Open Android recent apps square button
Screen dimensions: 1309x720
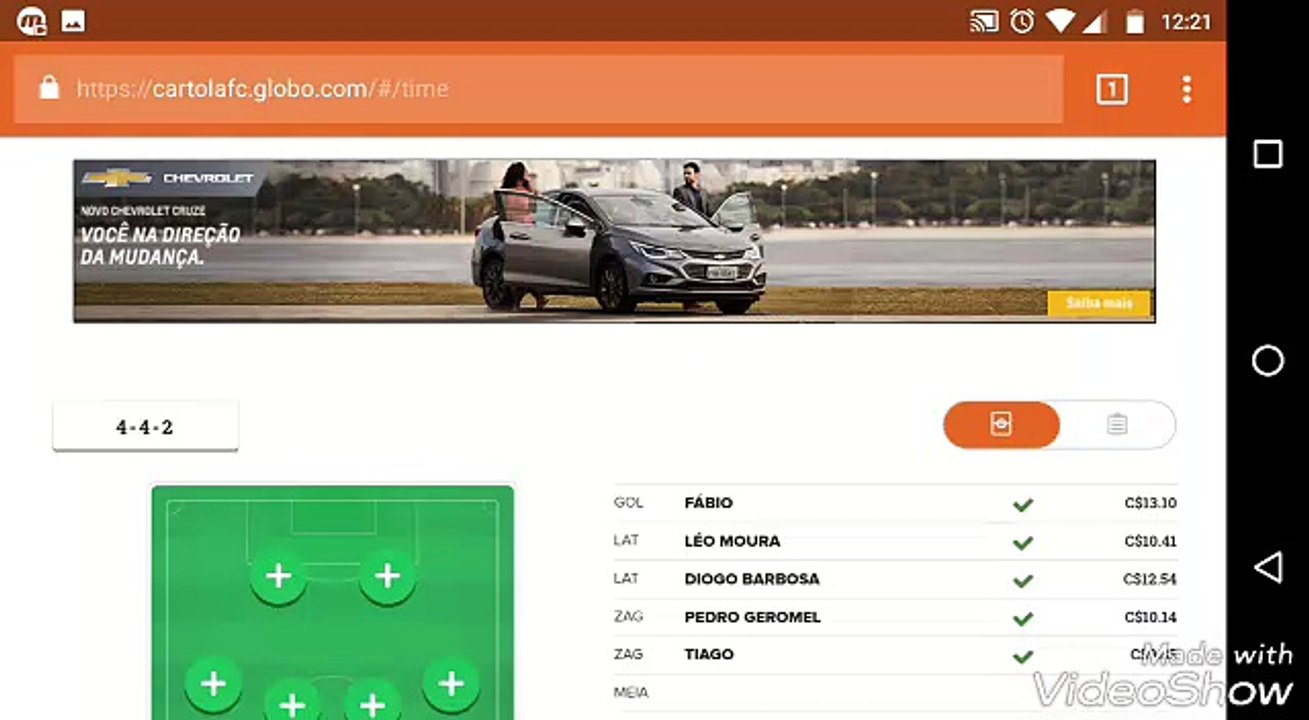click(x=1268, y=154)
